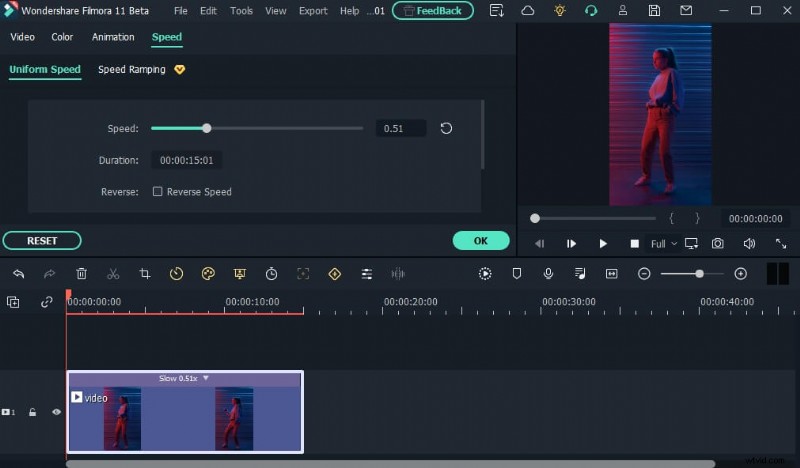The height and width of the screenshot is (468, 800).
Task: Click the undo arrow in timeline toolbar
Action: [18, 274]
